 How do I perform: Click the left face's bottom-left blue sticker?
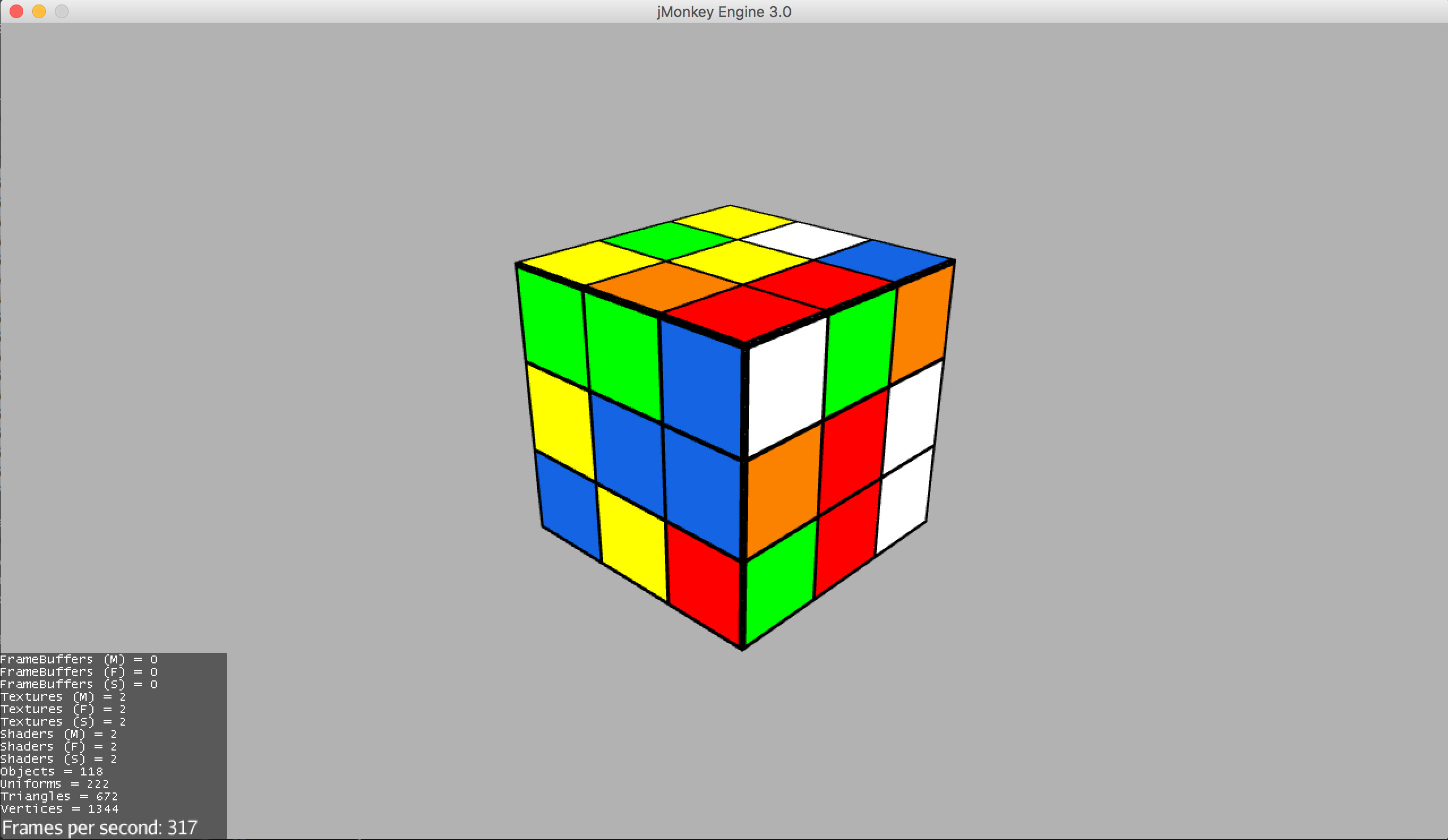click(x=569, y=505)
